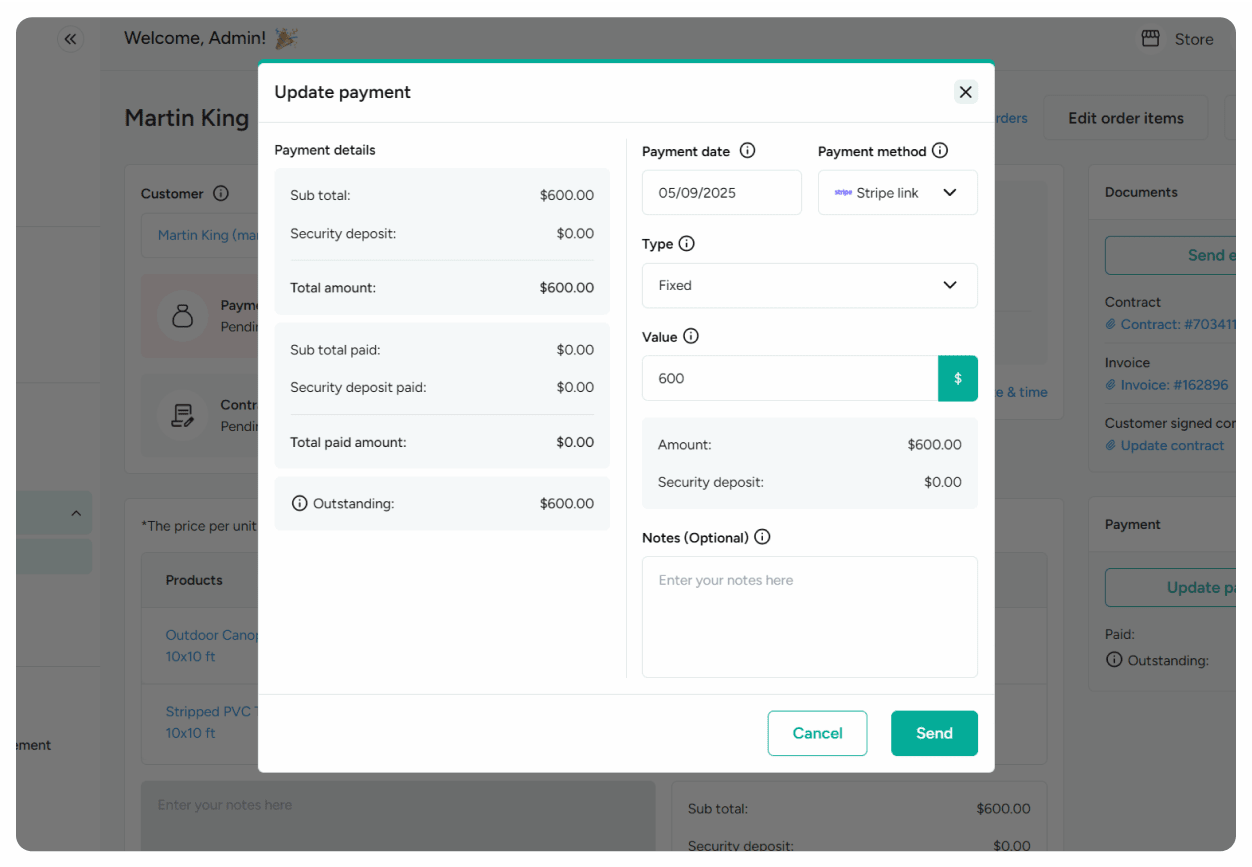Click the Outstanding info icon
The width and height of the screenshot is (1252, 867).
coord(299,503)
